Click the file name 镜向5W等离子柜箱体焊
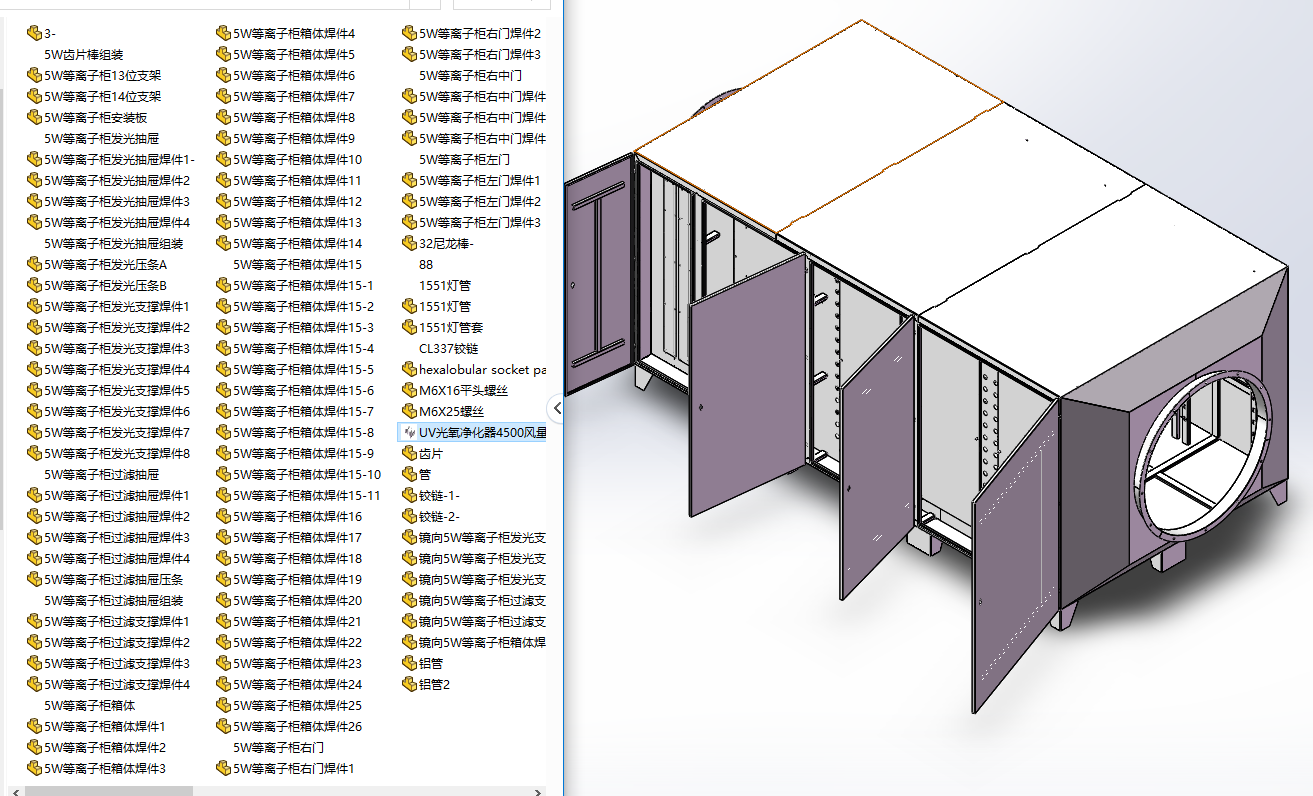Image resolution: width=1313 pixels, height=796 pixels. tap(483, 642)
